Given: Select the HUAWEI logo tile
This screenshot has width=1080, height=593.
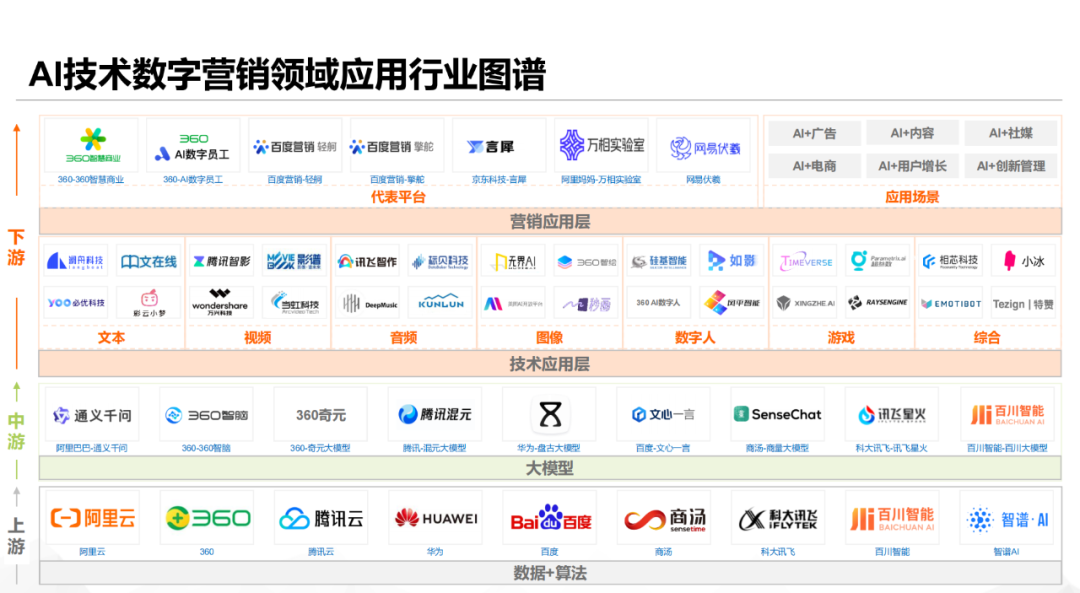Looking at the screenshot, I should [435, 518].
